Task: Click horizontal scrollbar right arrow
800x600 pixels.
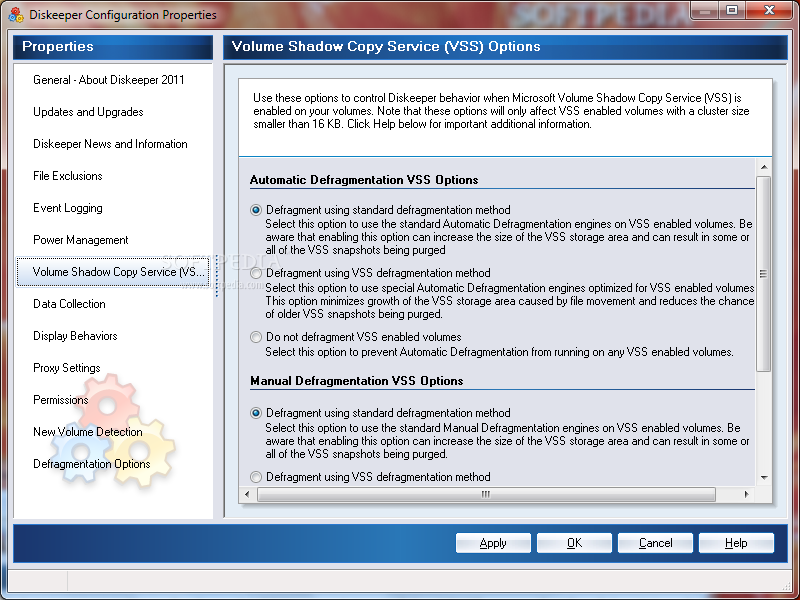Action: pos(746,494)
